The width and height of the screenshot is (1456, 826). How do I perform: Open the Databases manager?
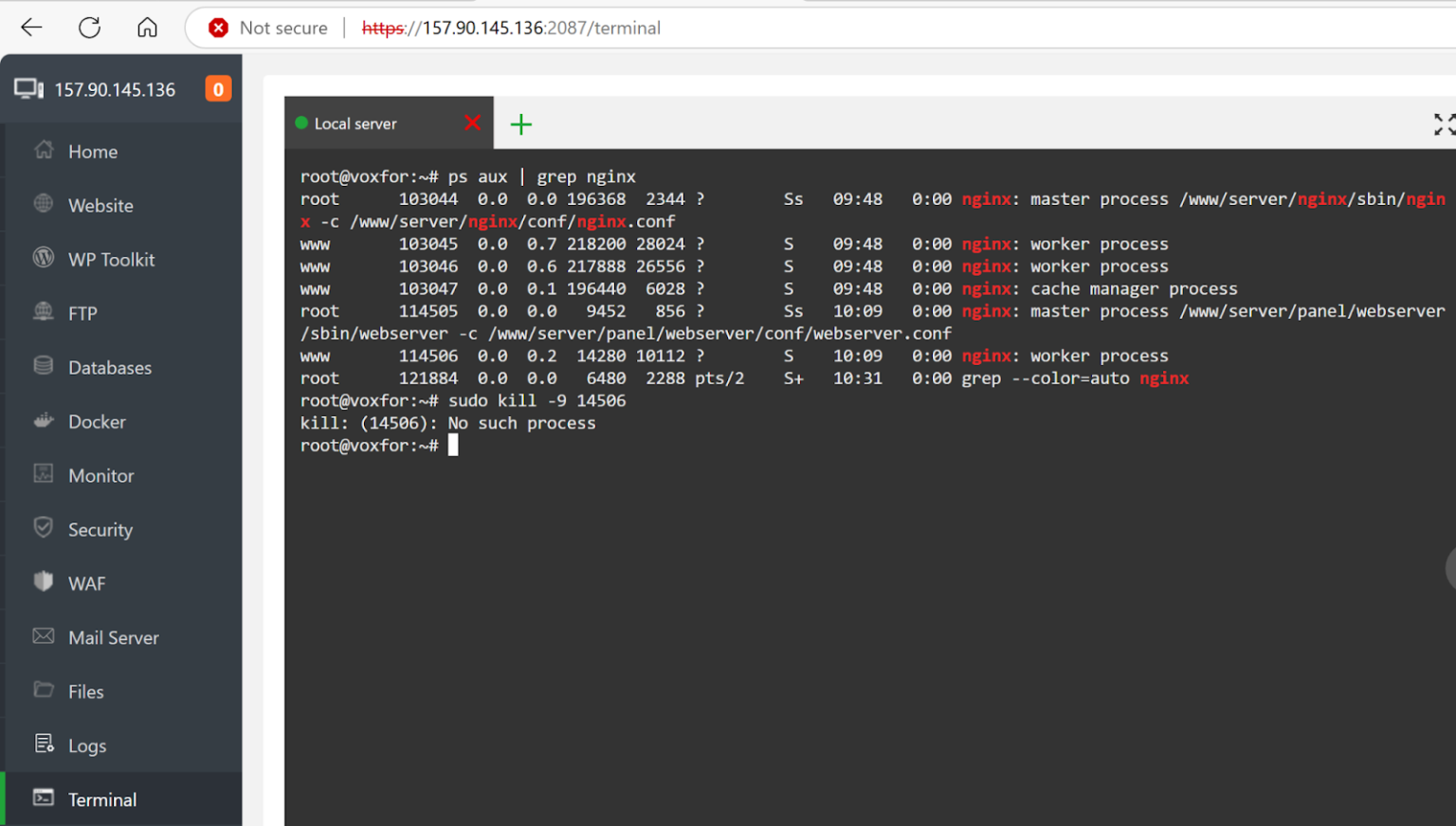[109, 367]
